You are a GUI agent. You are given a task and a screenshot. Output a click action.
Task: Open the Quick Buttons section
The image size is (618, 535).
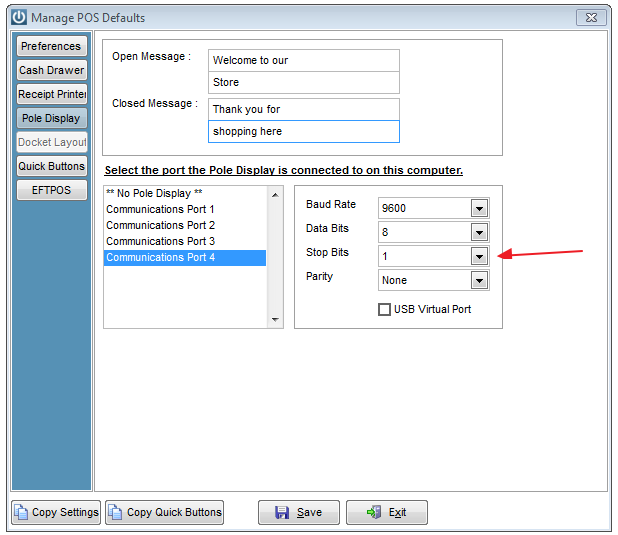pyautogui.click(x=52, y=166)
